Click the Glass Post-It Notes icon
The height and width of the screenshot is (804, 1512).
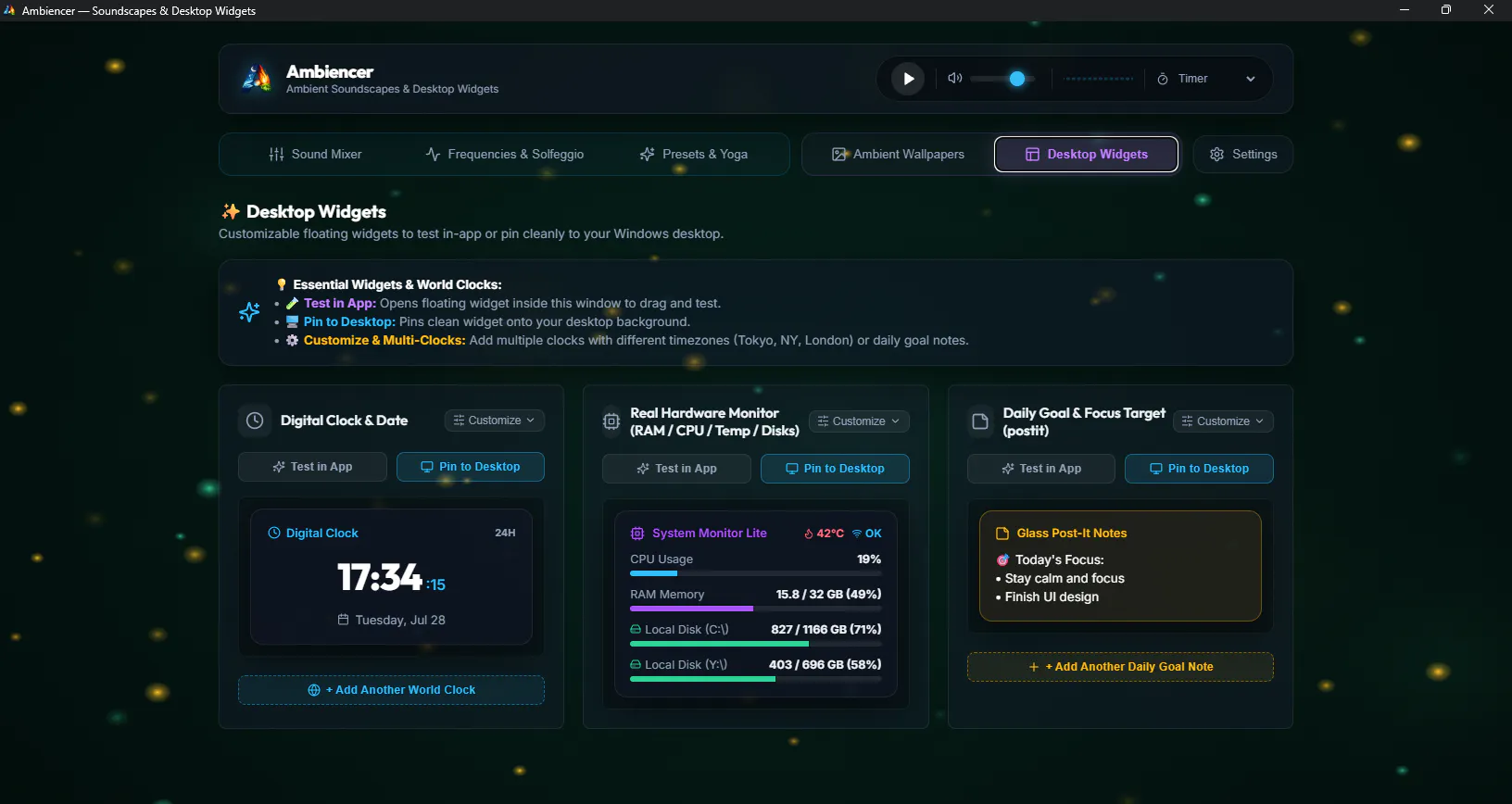(1002, 534)
